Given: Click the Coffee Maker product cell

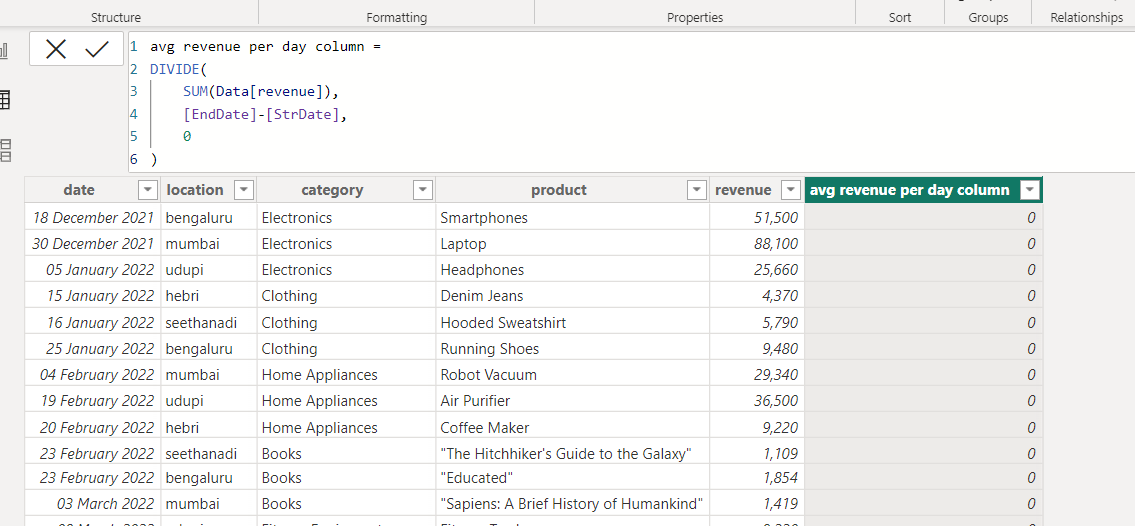Looking at the screenshot, I should click(x=573, y=428).
